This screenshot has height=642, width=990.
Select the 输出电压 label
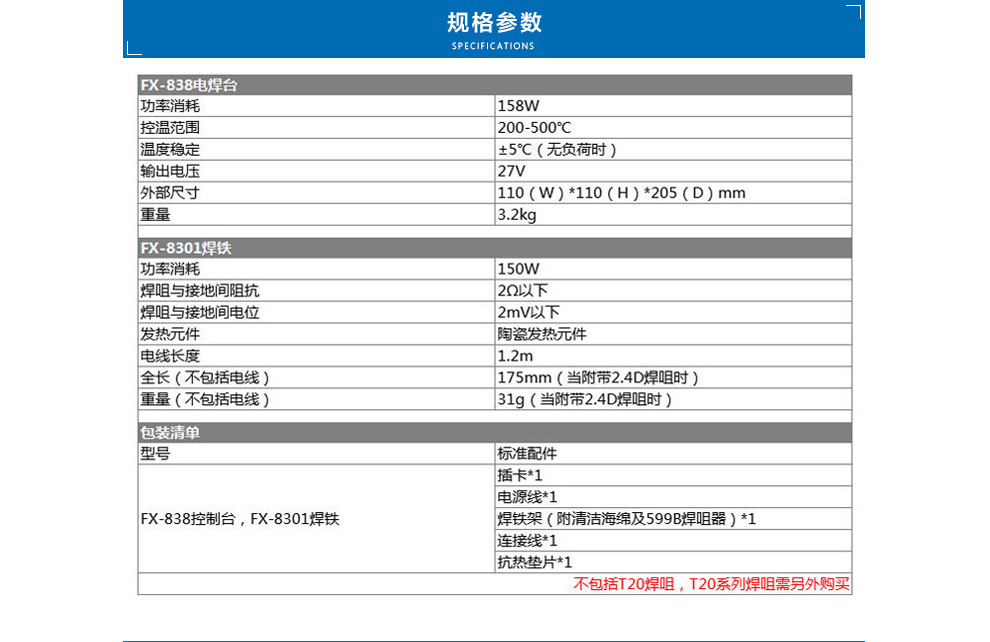[x=170, y=171]
